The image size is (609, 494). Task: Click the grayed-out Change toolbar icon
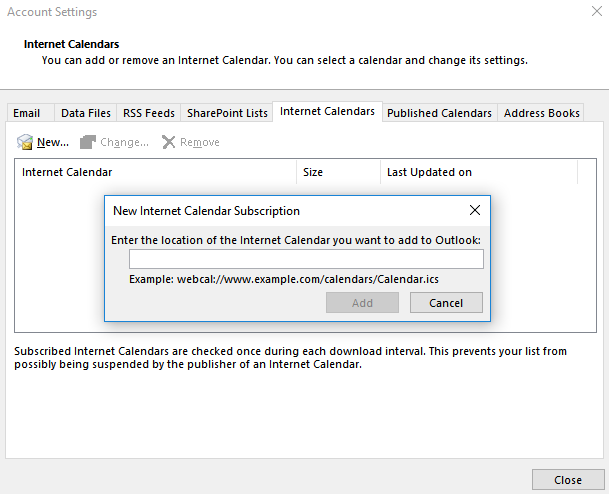point(88,142)
